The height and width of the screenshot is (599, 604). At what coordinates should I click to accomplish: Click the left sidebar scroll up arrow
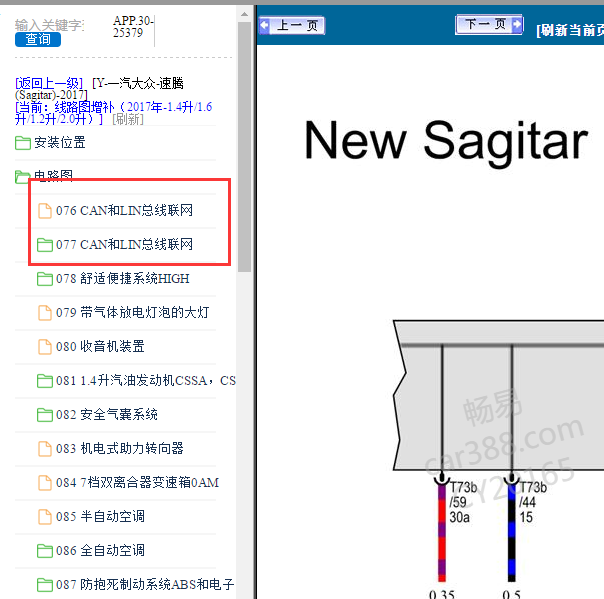point(244,14)
